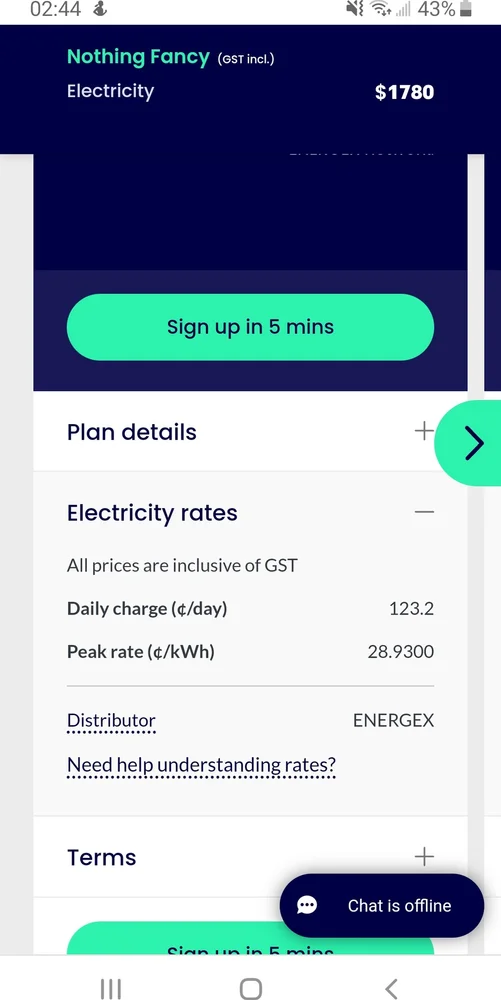This screenshot has height=1000, width=501.
Task: Tap the Wi-Fi status icon
Action: point(381,9)
